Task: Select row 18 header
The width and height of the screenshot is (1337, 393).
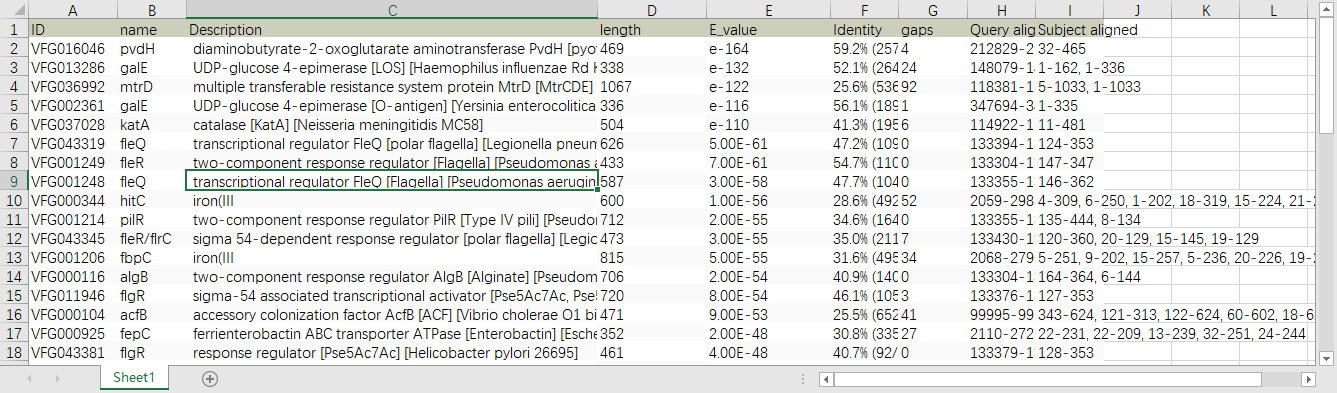Action: [x=14, y=352]
